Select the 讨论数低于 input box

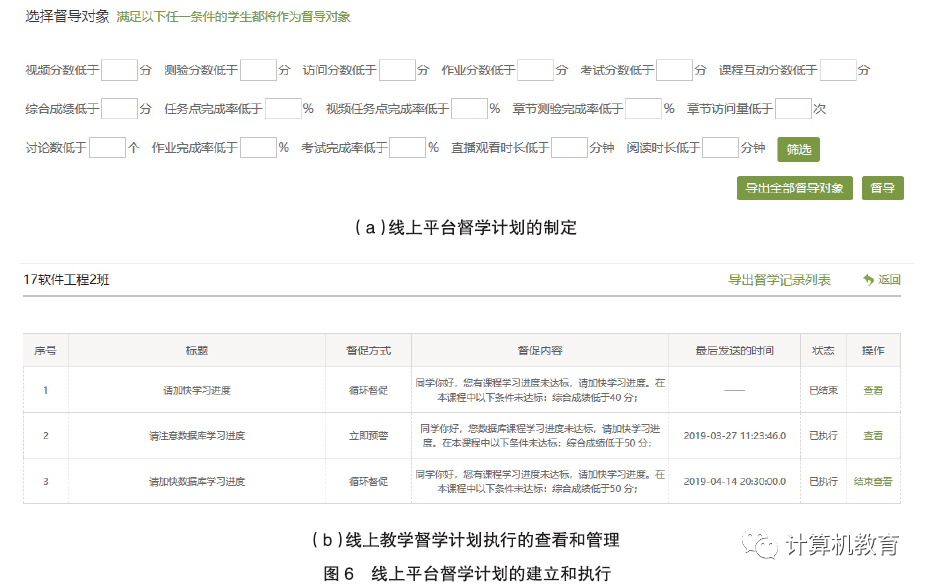pos(107,148)
